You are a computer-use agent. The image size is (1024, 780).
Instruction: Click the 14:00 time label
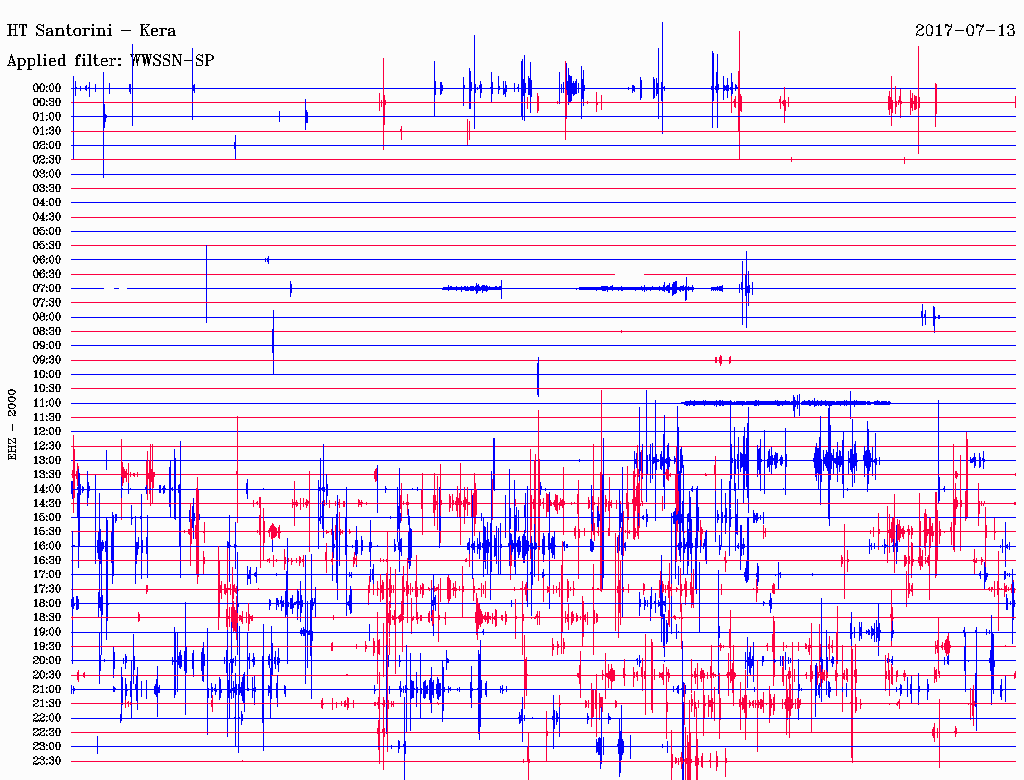46,489
